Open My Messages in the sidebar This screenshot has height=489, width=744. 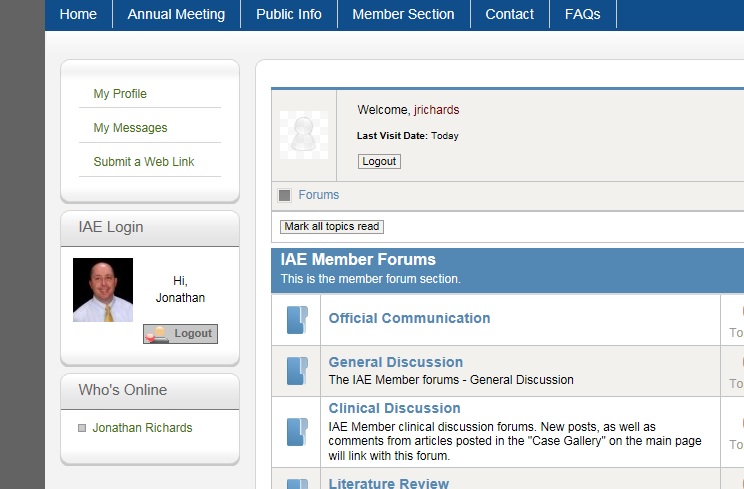tap(130, 128)
